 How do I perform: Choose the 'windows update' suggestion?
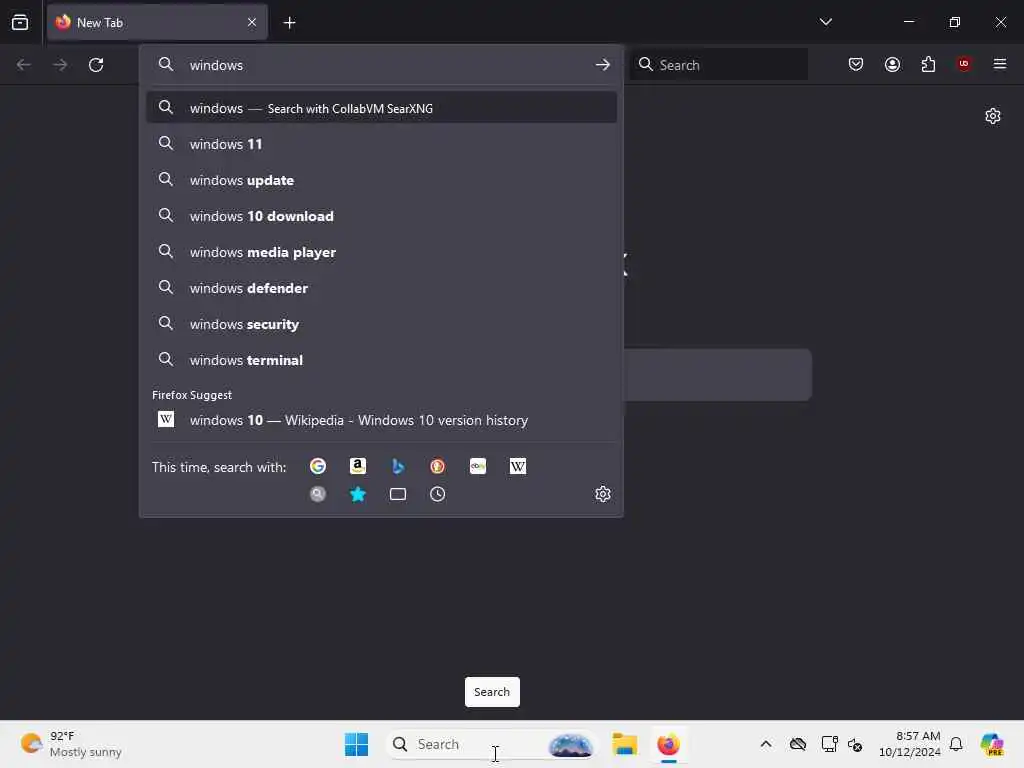pos(382,180)
